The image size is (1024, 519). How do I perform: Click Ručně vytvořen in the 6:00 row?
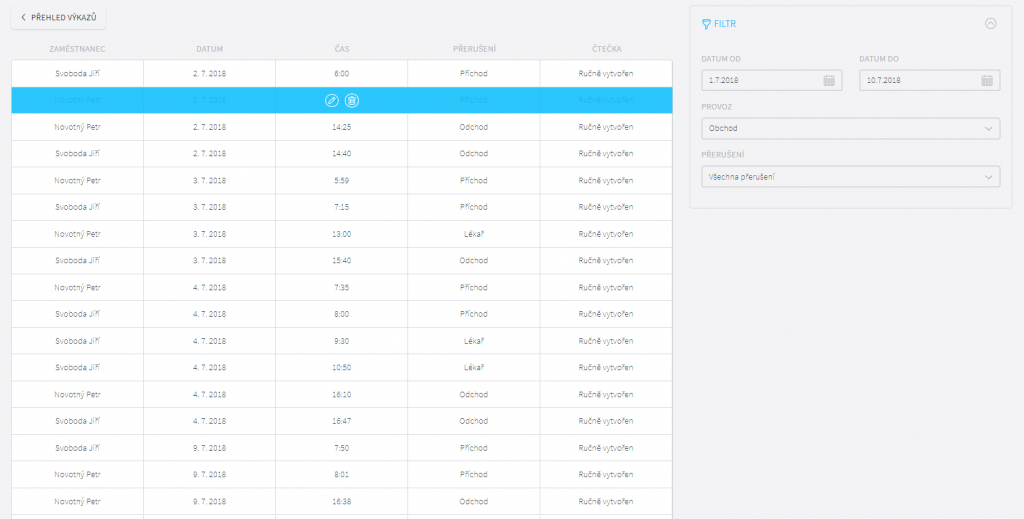pyautogui.click(x=605, y=74)
